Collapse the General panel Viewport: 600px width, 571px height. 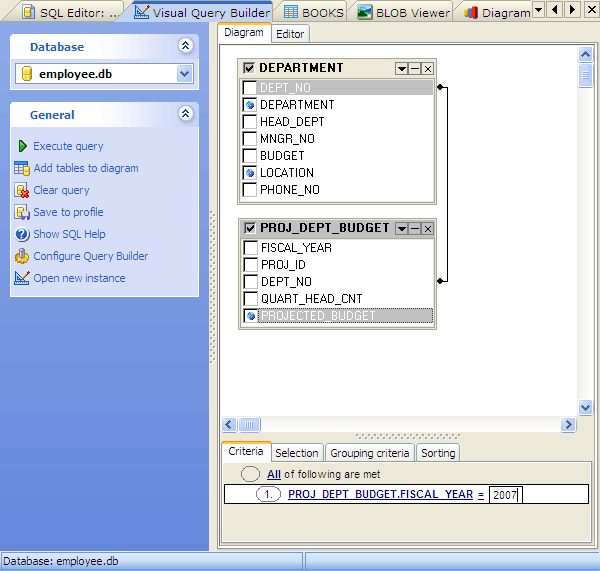(186, 114)
